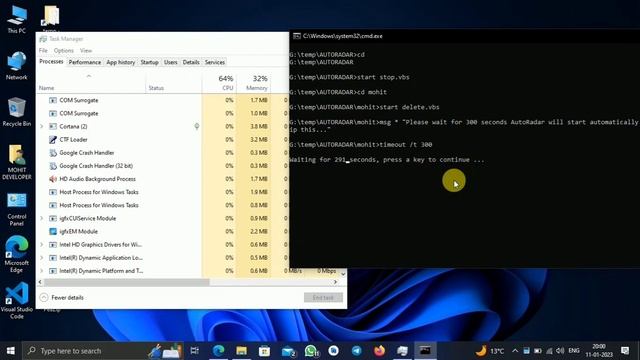Viewport: 640px width, 360px height.
Task: Launch Microsoft Edge from the desktop
Action: pos(17,254)
